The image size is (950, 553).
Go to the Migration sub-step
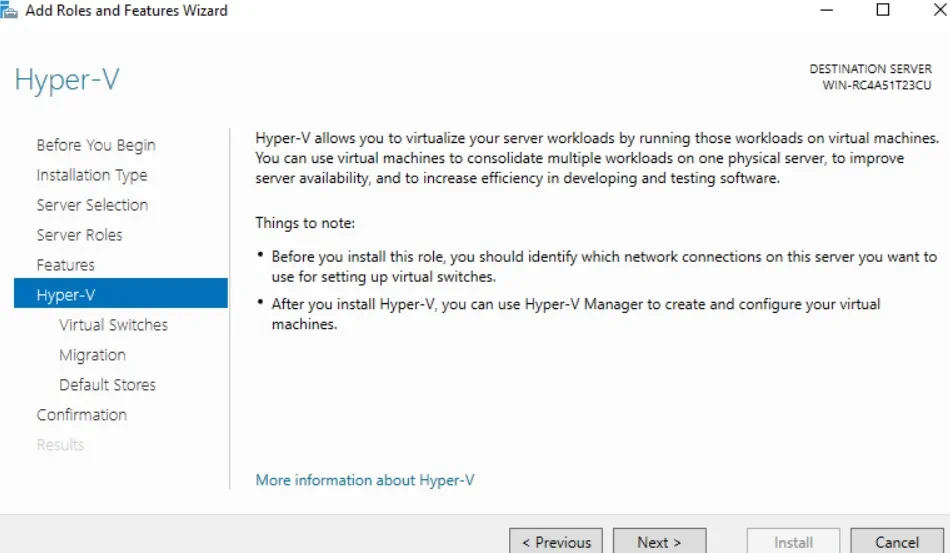(92, 355)
